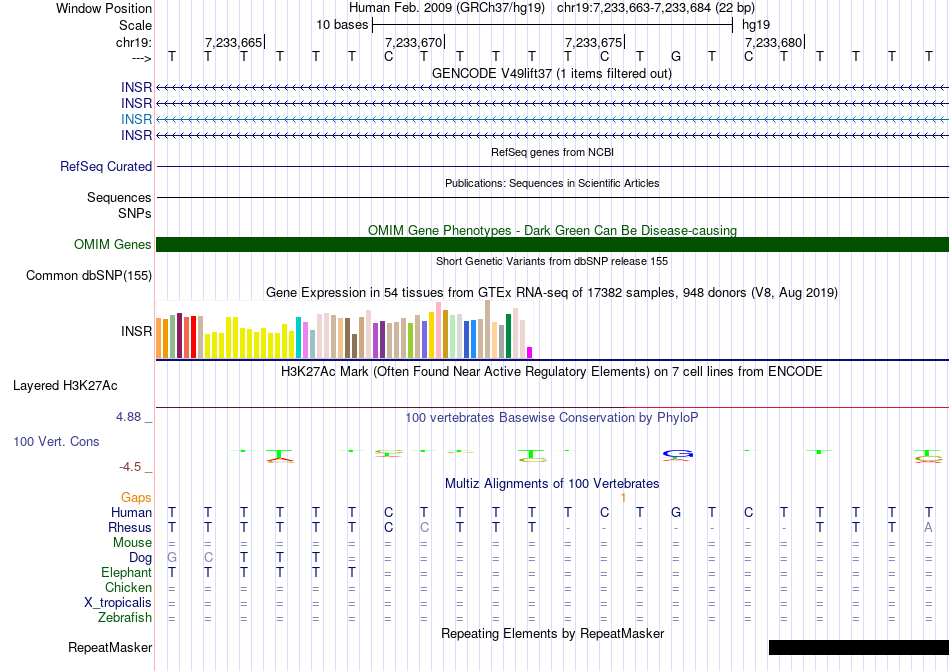
Task: Select the Zebrafish species row label
Action: (125, 618)
